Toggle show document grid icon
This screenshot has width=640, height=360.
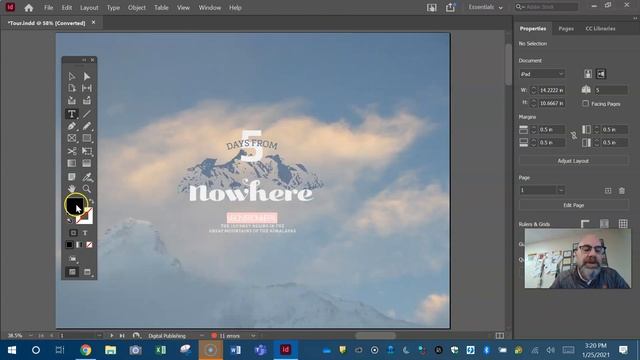pyautogui.click(x=623, y=223)
